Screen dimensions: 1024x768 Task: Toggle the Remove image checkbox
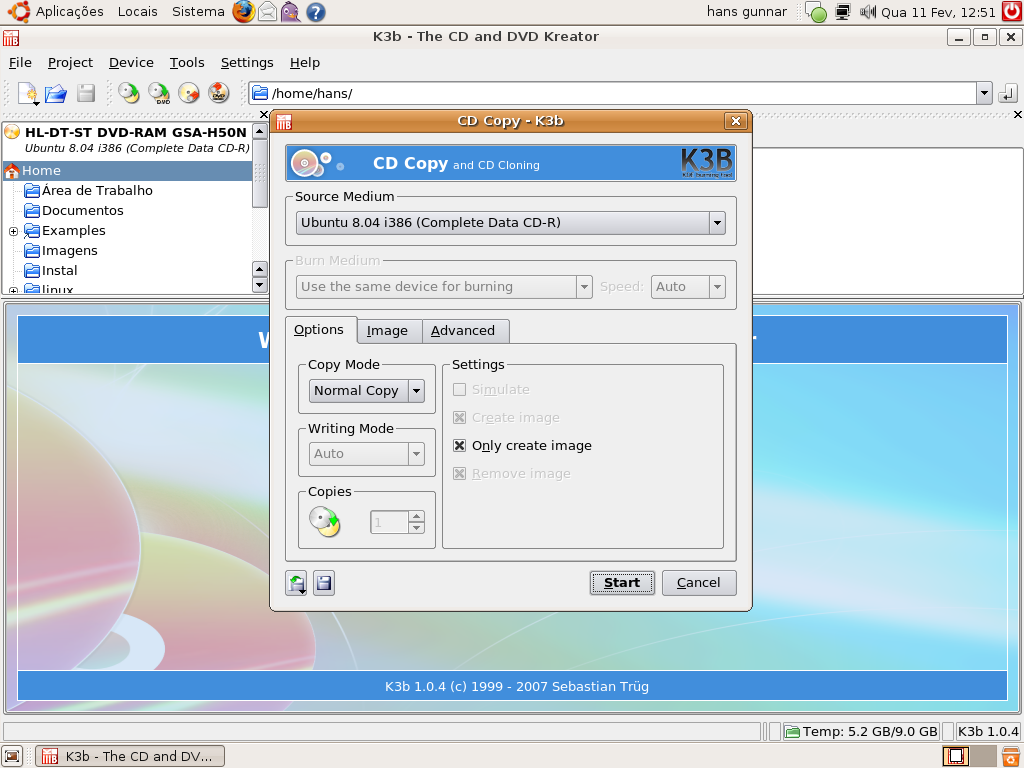[460, 474]
